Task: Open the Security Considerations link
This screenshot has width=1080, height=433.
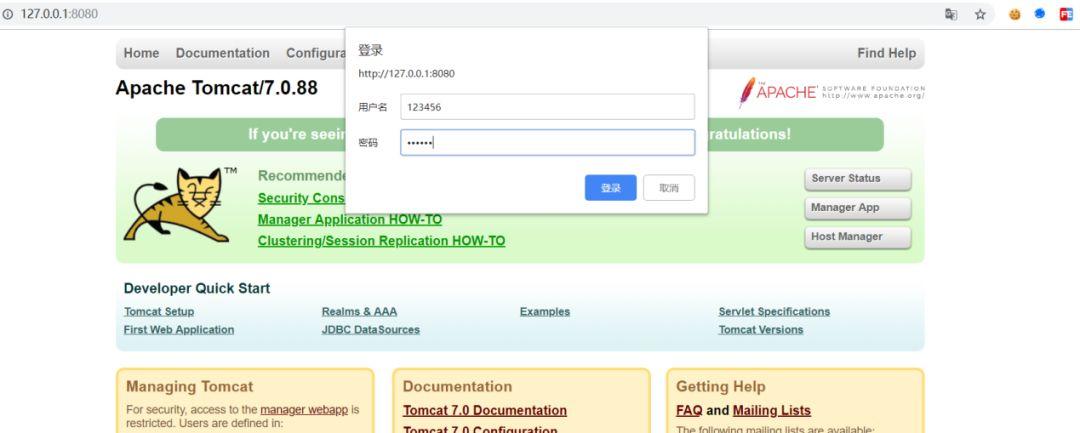Action: pyautogui.click(x=301, y=198)
